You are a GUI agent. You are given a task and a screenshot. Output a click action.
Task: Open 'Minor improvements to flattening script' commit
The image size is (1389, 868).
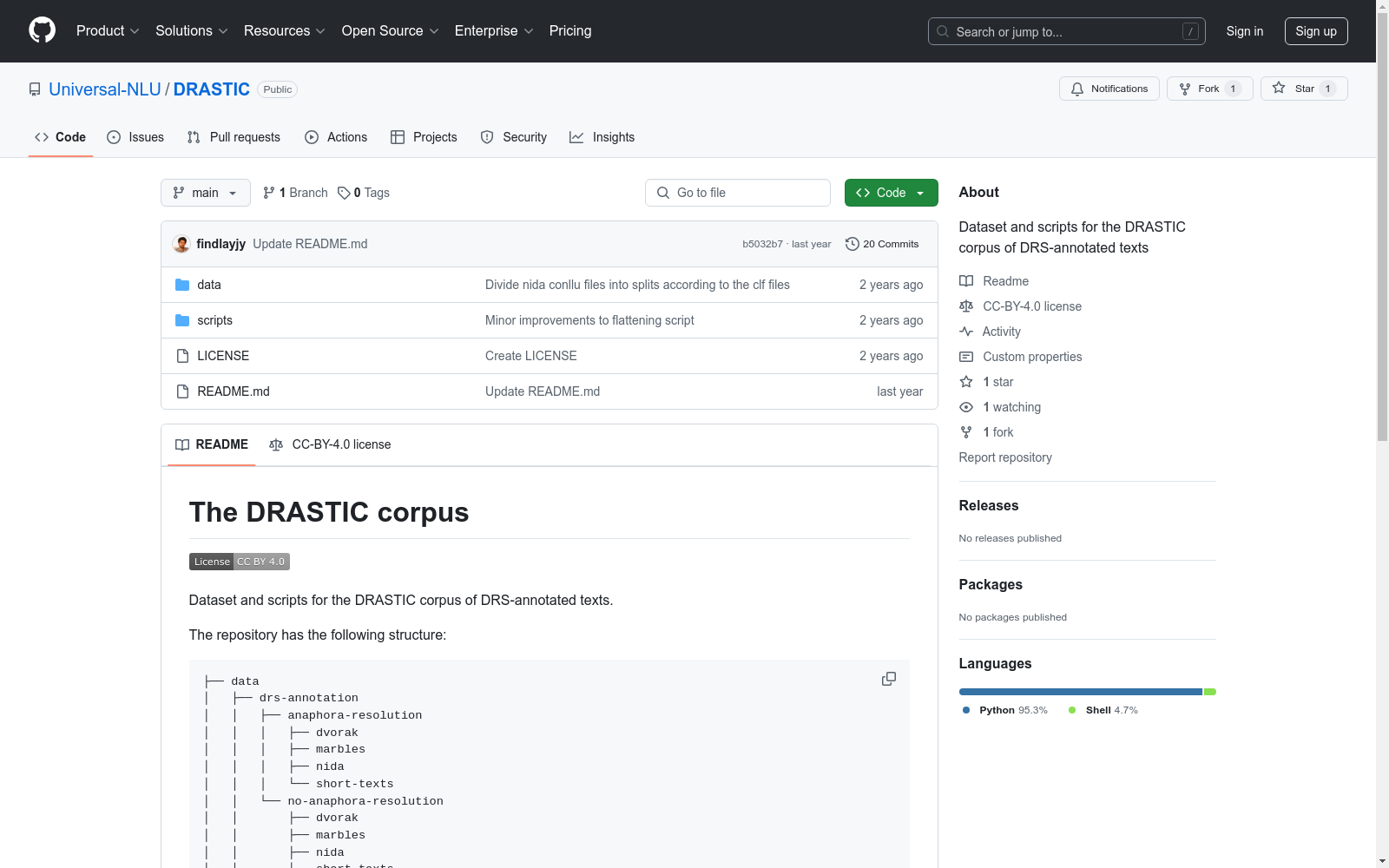pos(589,320)
